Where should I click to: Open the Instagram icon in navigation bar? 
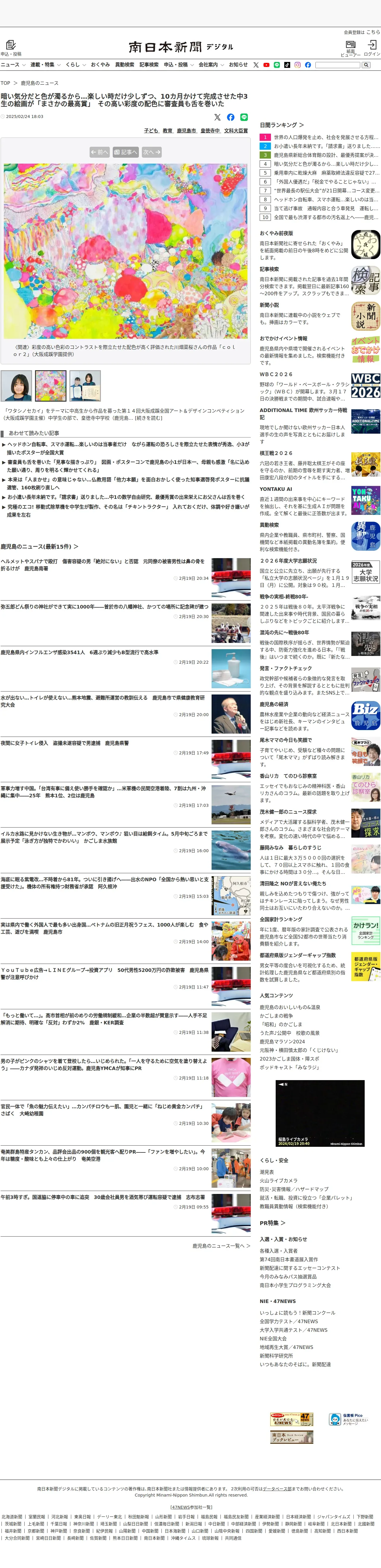click(x=298, y=65)
